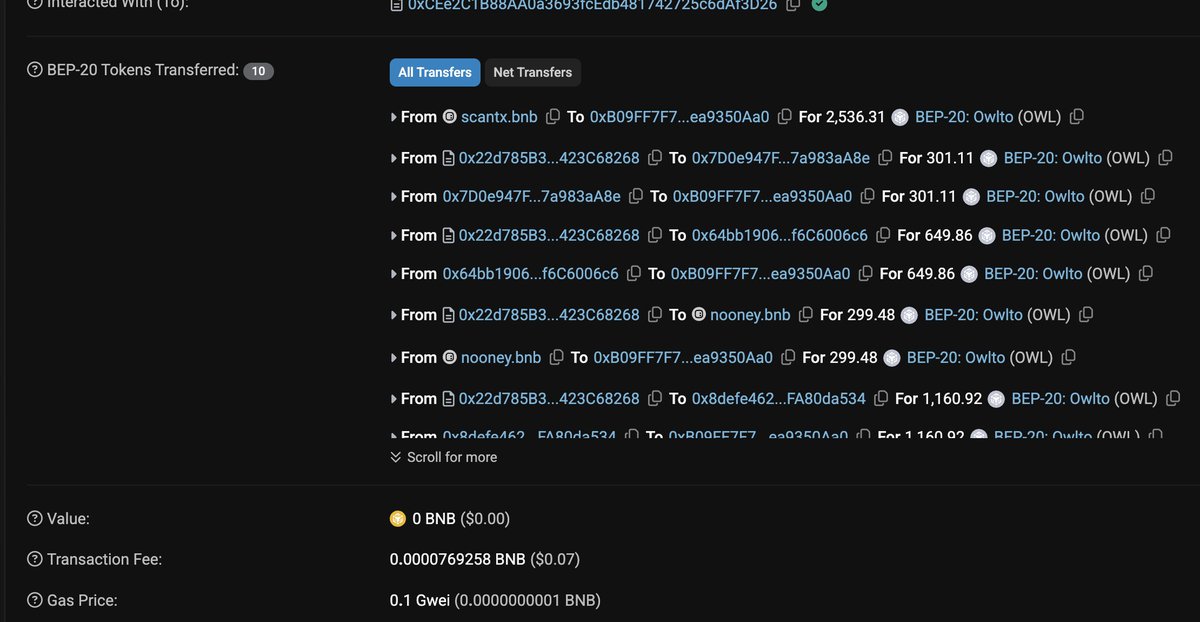Copy 0x22d785B3 address in row to 0x8defe462
Screen dimensions: 1200x622
pyautogui.click(x=655, y=399)
